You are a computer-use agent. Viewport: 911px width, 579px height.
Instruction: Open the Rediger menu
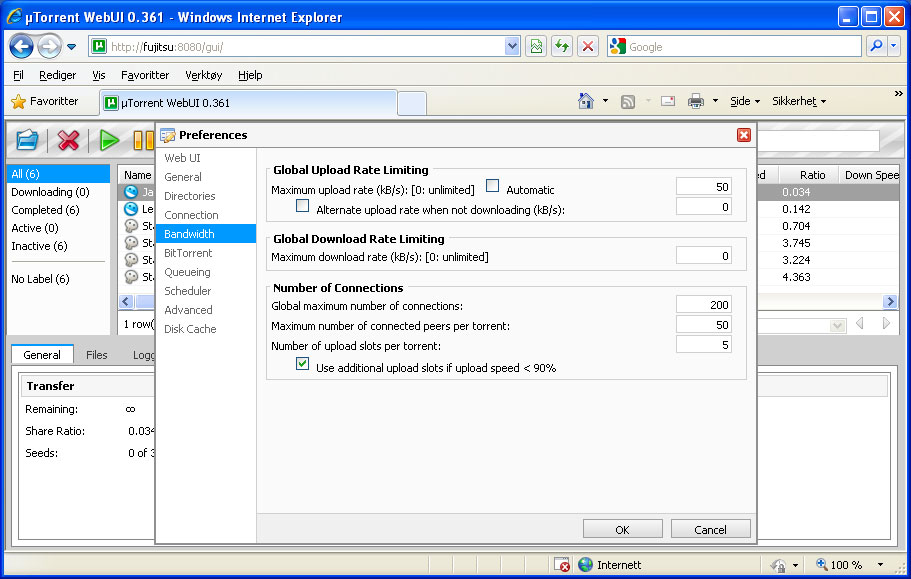(x=58, y=75)
